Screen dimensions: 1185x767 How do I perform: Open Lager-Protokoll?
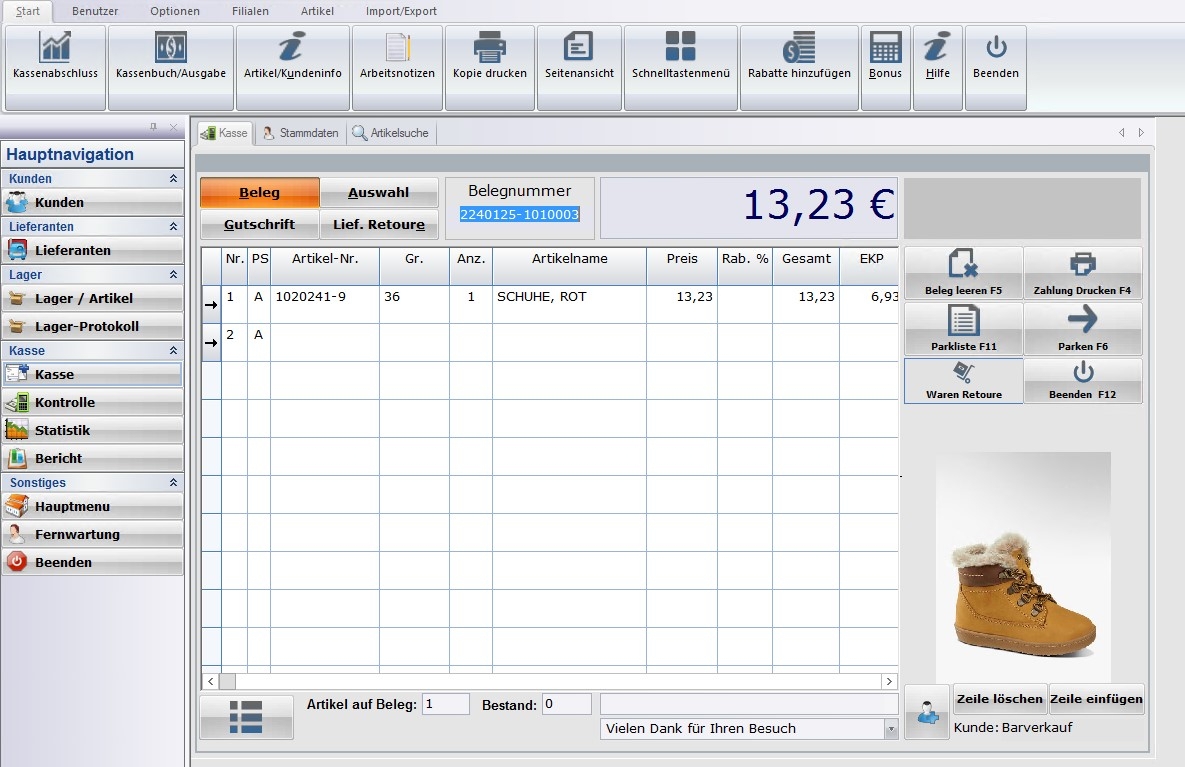(x=92, y=326)
